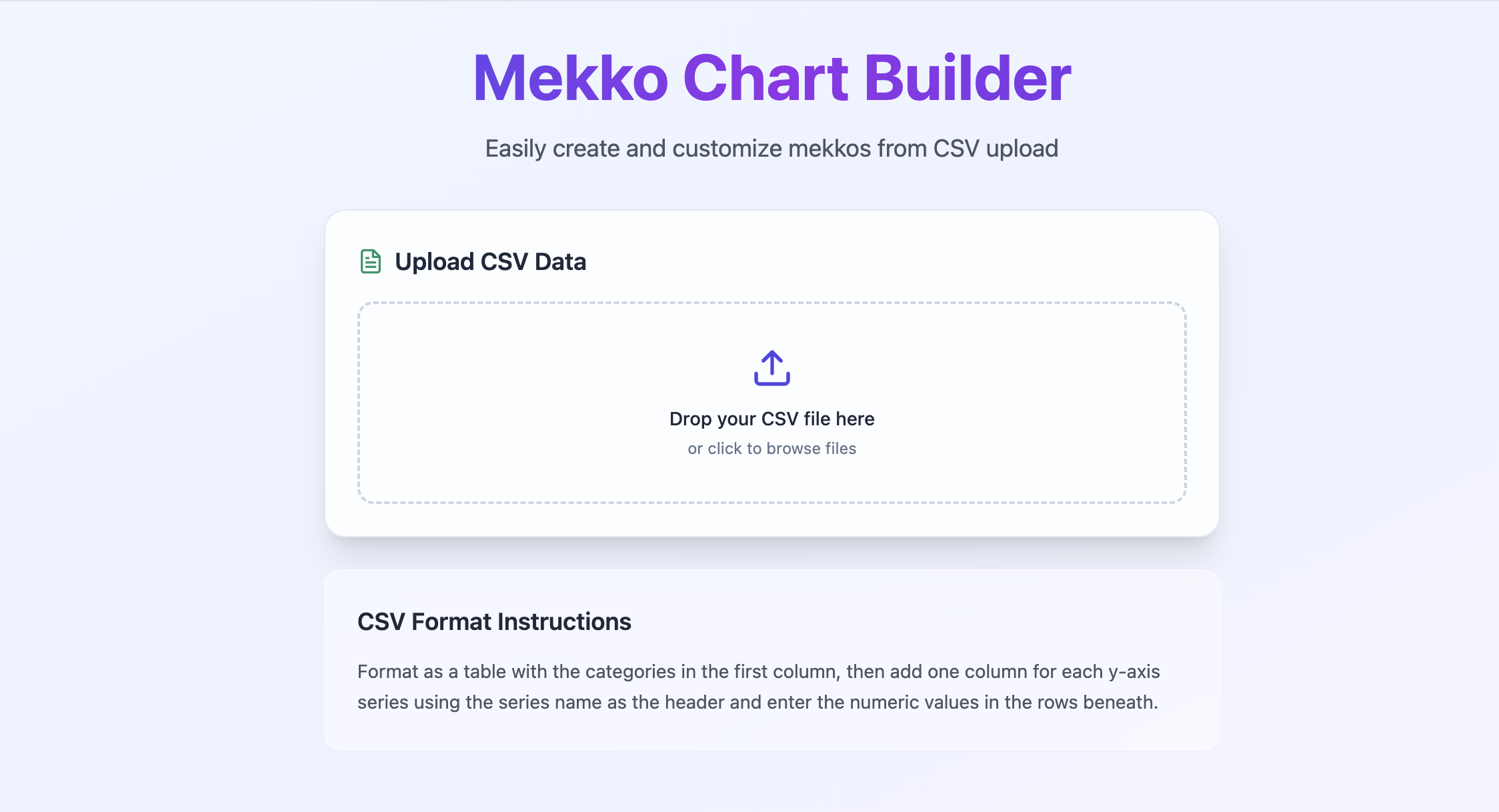The height and width of the screenshot is (812, 1499).
Task: Click the upload symbol inside the dropzone
Action: [772, 367]
